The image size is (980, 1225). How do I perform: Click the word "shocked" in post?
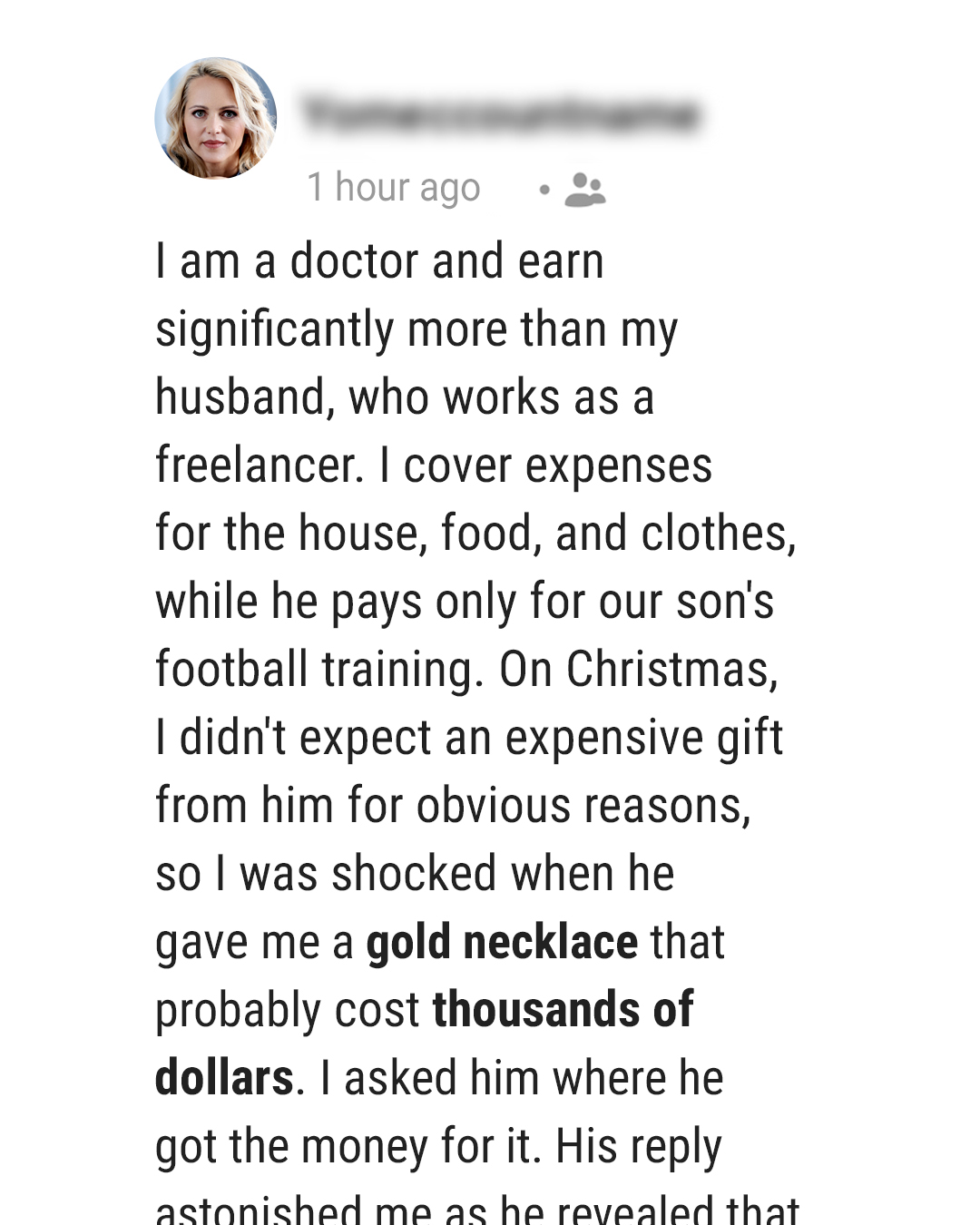414,874
